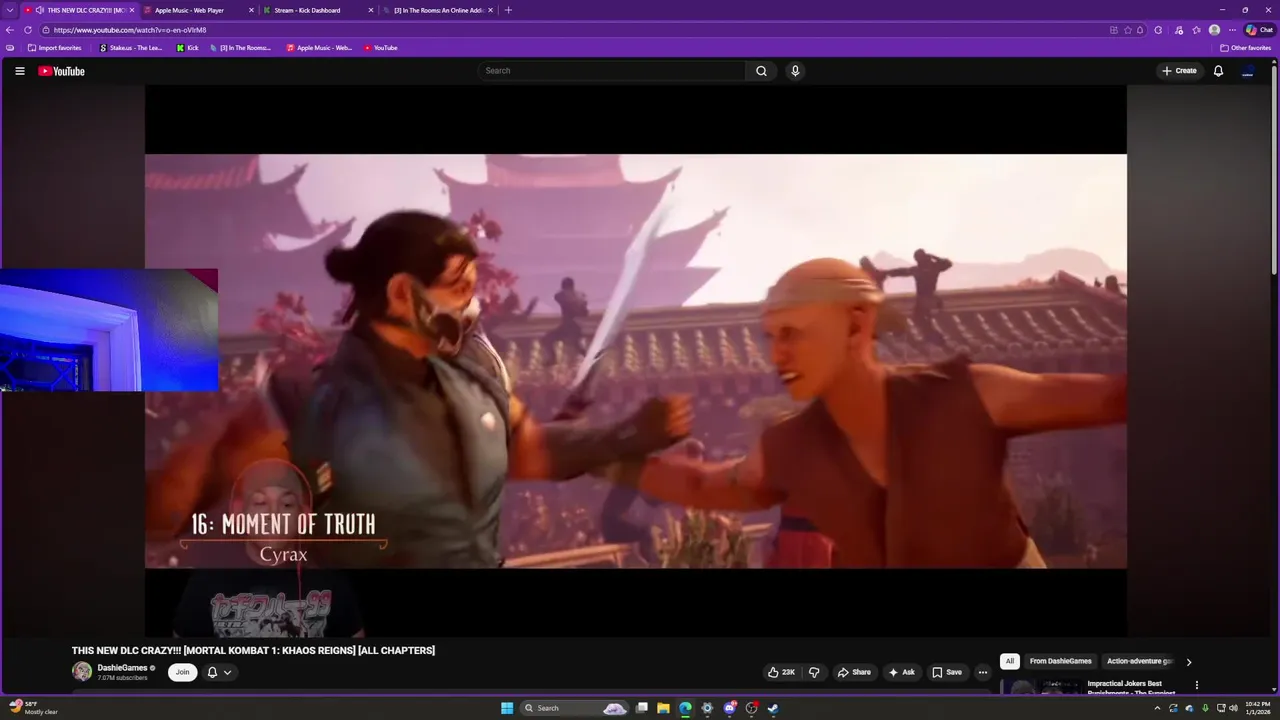Viewport: 1280px width, 720px height.
Task: Share the video
Action: point(854,672)
